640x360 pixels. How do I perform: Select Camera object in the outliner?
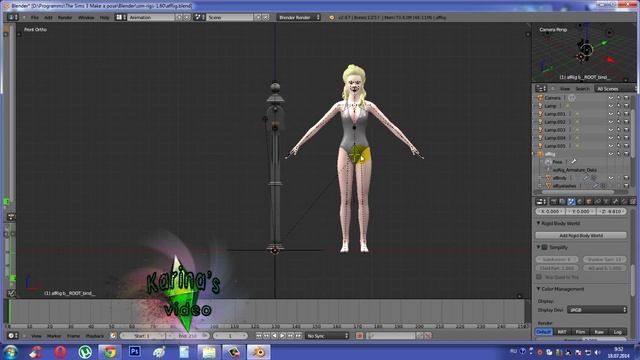tap(552, 98)
